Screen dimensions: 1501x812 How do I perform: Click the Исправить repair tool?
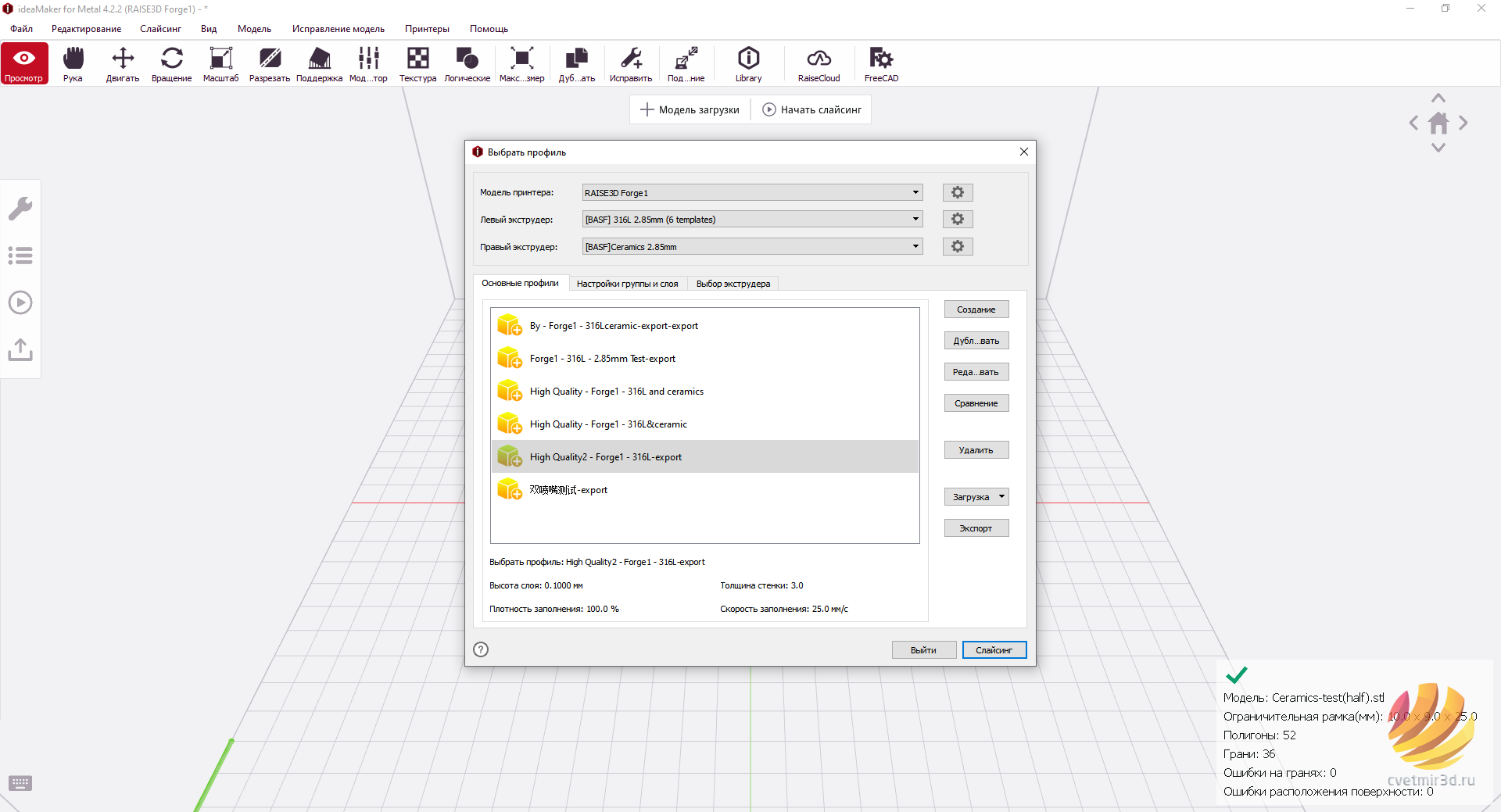coord(631,63)
